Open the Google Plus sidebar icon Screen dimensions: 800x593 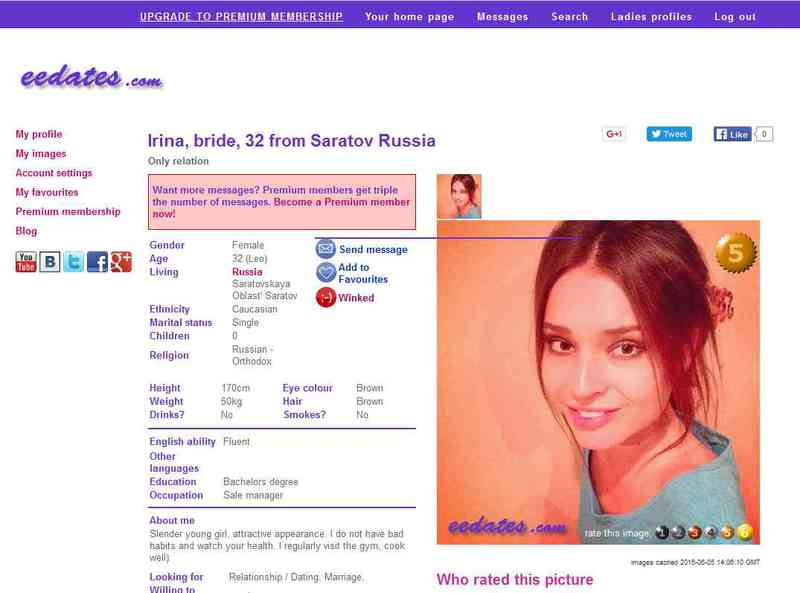pos(121,262)
